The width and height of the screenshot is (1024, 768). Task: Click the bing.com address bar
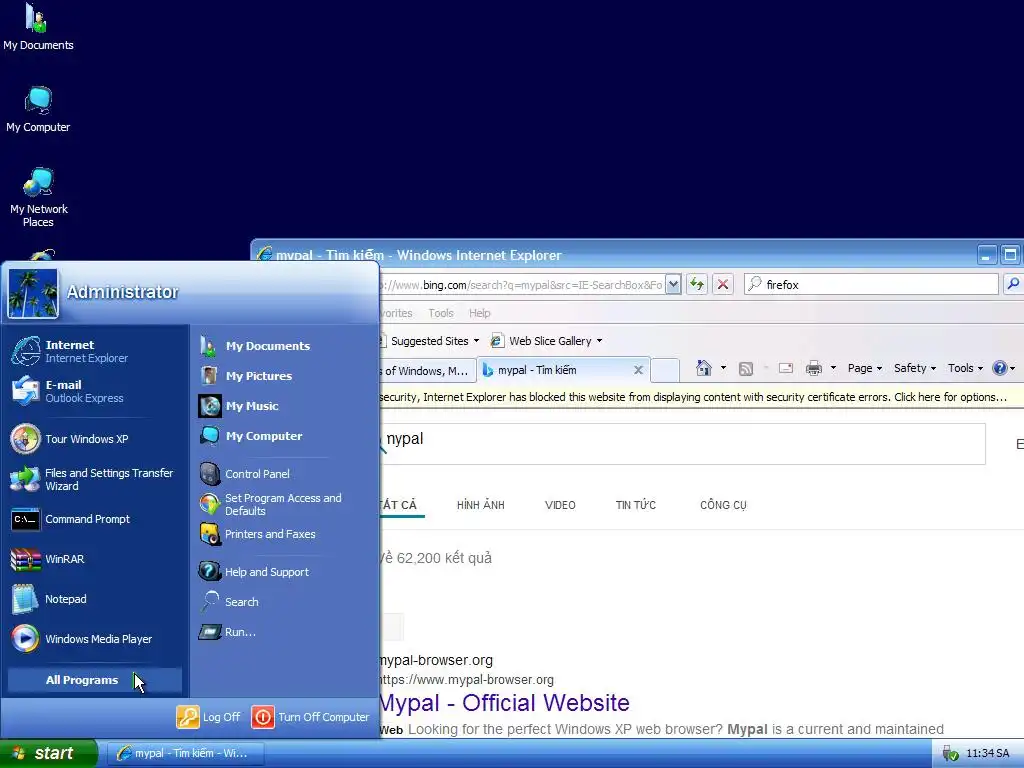tap(522, 285)
